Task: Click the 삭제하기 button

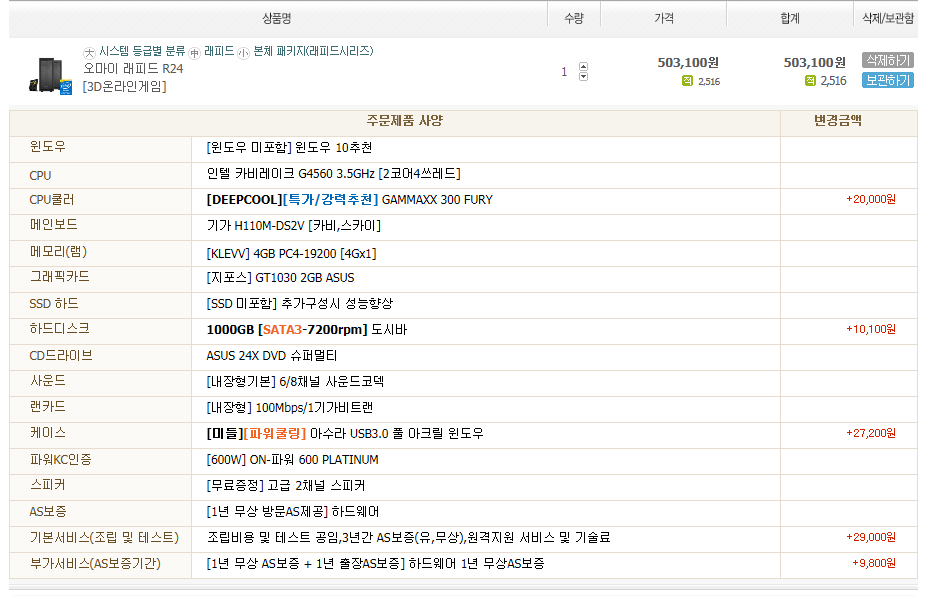Action: click(x=887, y=60)
